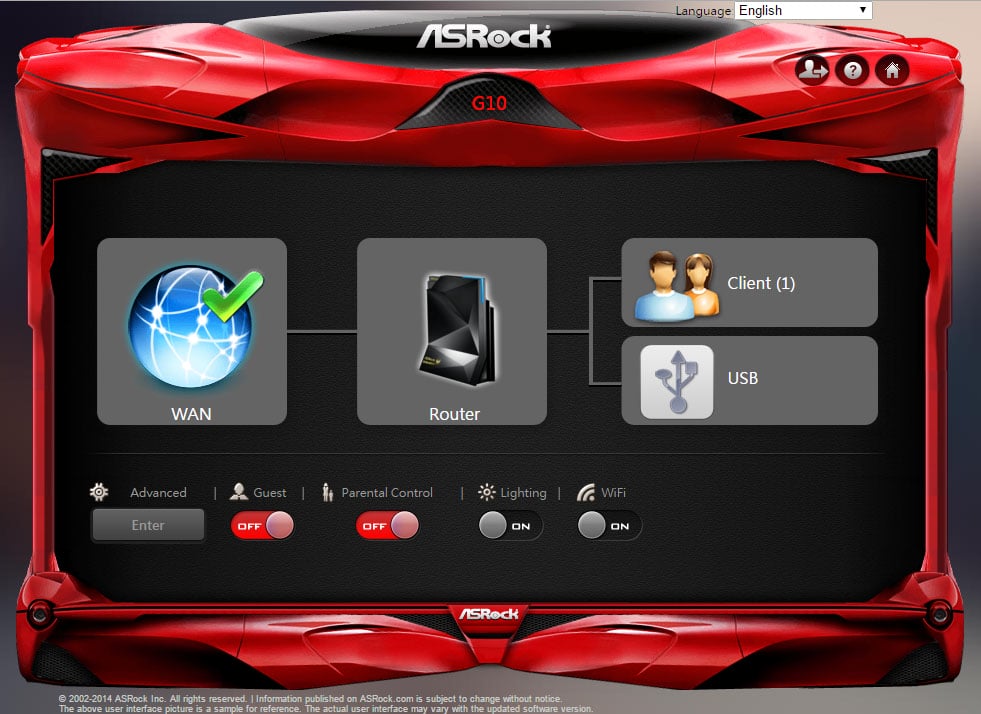This screenshot has width=981, height=714.
Task: Click the logout user icon
Action: coord(812,70)
